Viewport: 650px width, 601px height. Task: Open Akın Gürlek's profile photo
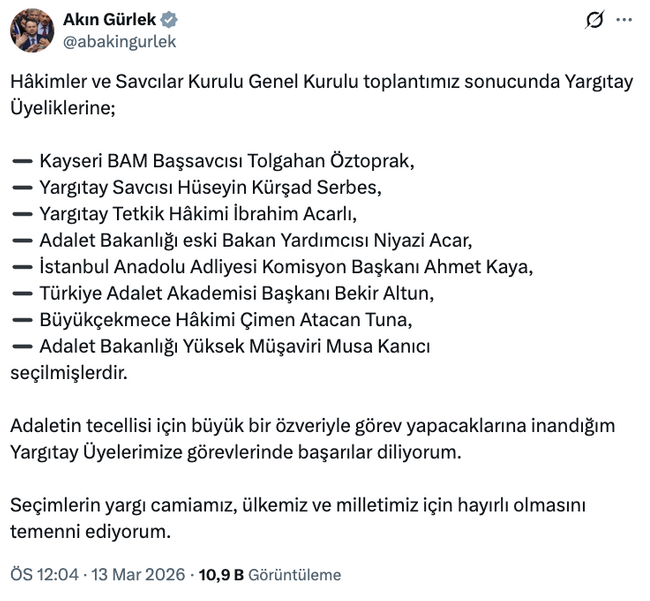(32, 30)
